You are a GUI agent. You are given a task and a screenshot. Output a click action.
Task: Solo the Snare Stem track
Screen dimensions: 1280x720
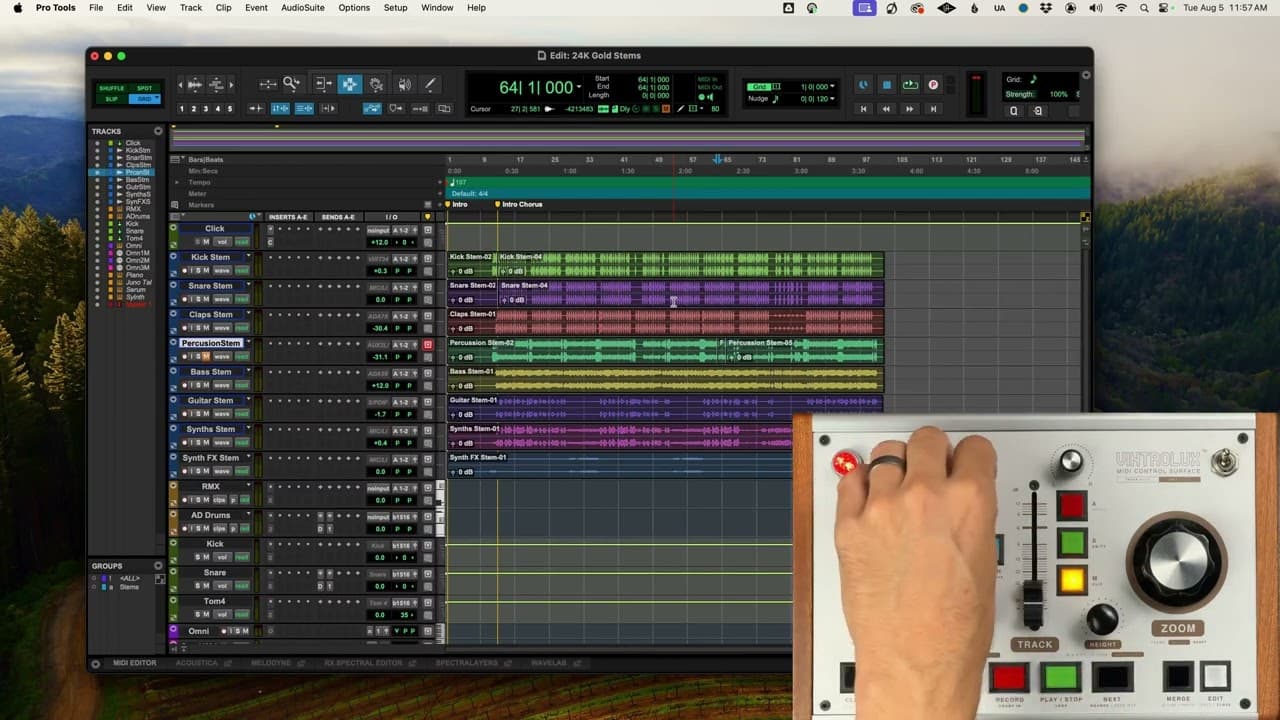pos(197,299)
